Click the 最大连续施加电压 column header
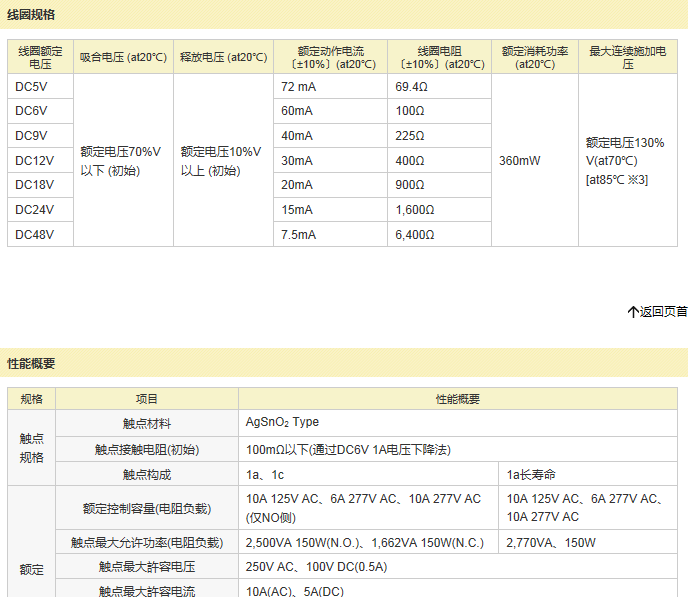 point(627,57)
